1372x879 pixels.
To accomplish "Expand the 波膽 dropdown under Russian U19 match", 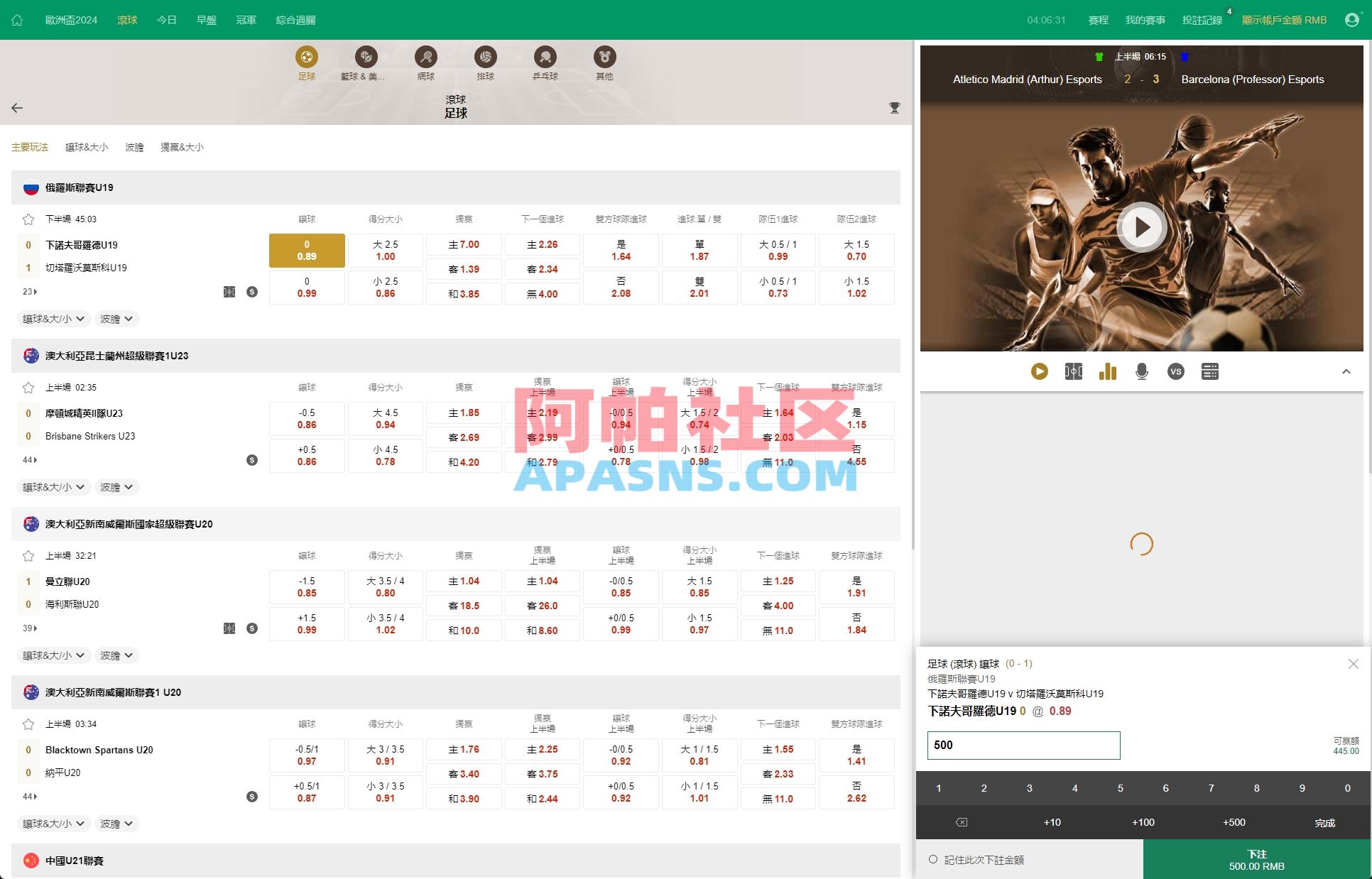I will (116, 319).
